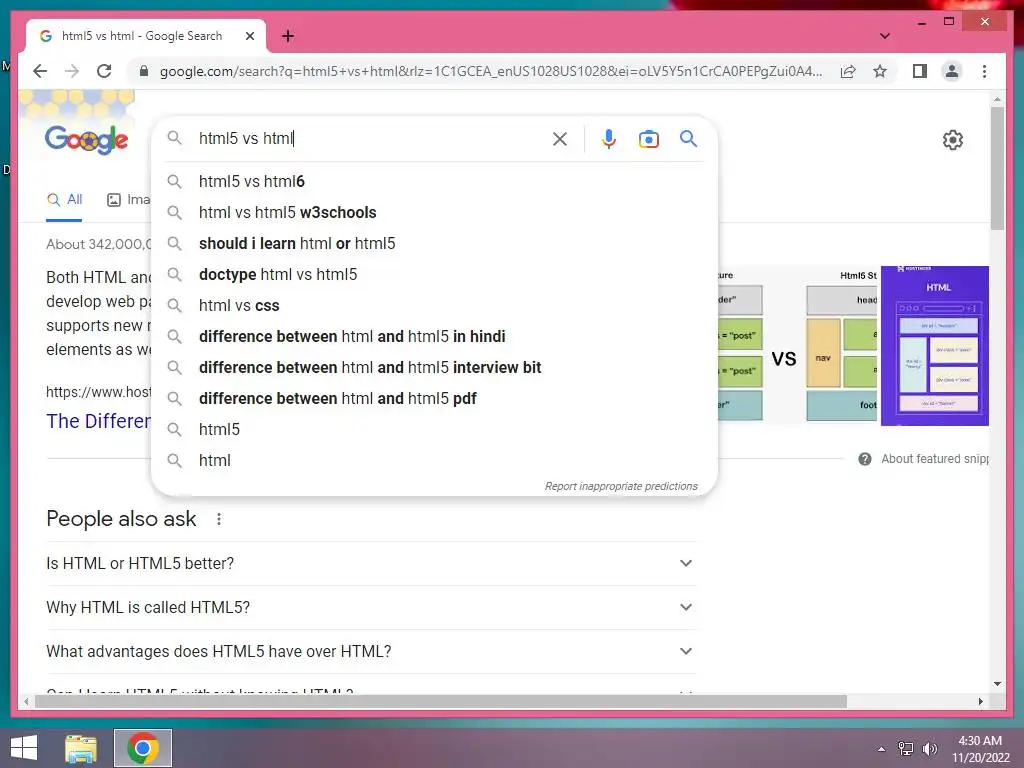Image resolution: width=1024 pixels, height=768 pixels.
Task: Click the About featured snippets help icon
Action: [865, 459]
